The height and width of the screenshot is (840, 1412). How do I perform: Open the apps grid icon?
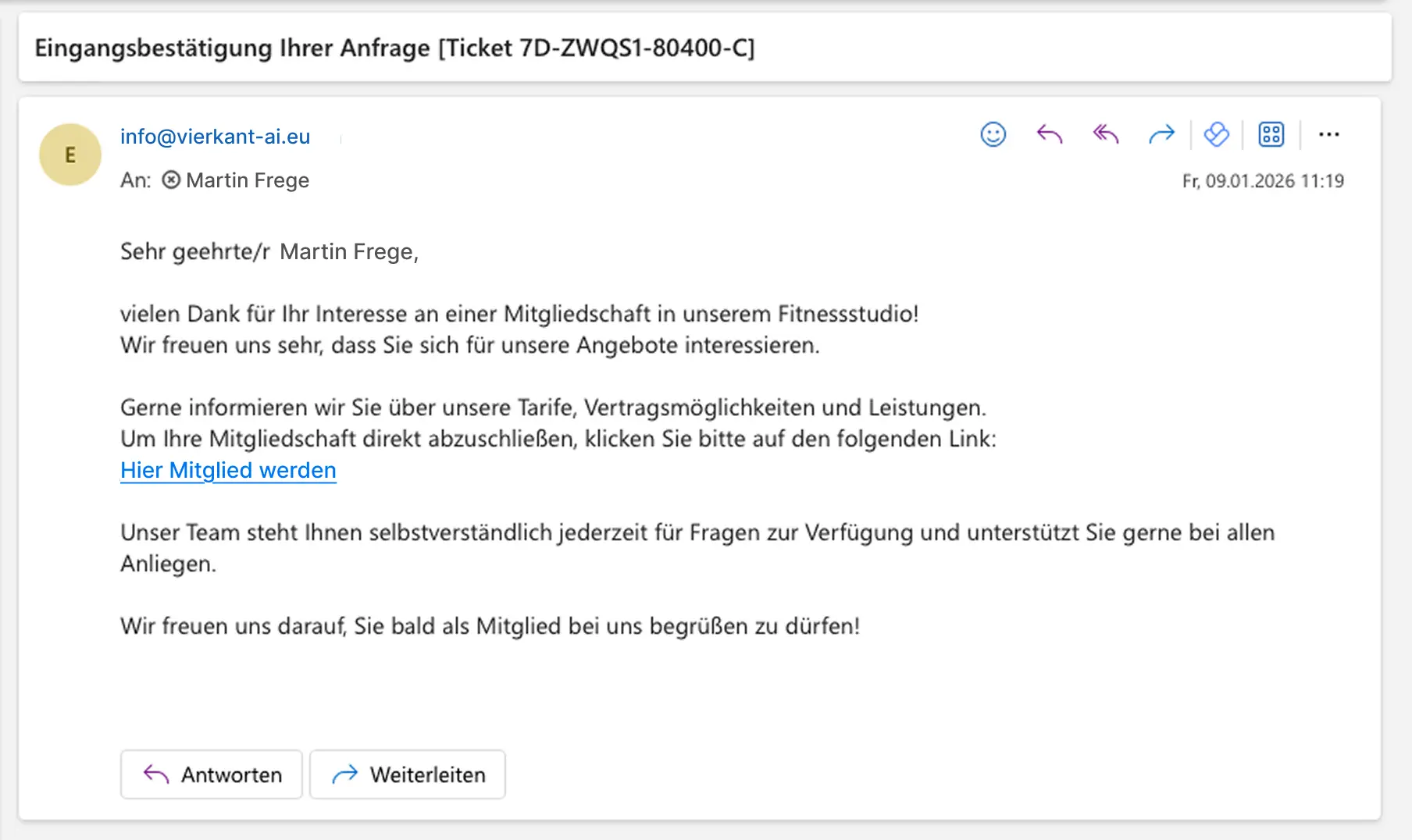click(1271, 135)
